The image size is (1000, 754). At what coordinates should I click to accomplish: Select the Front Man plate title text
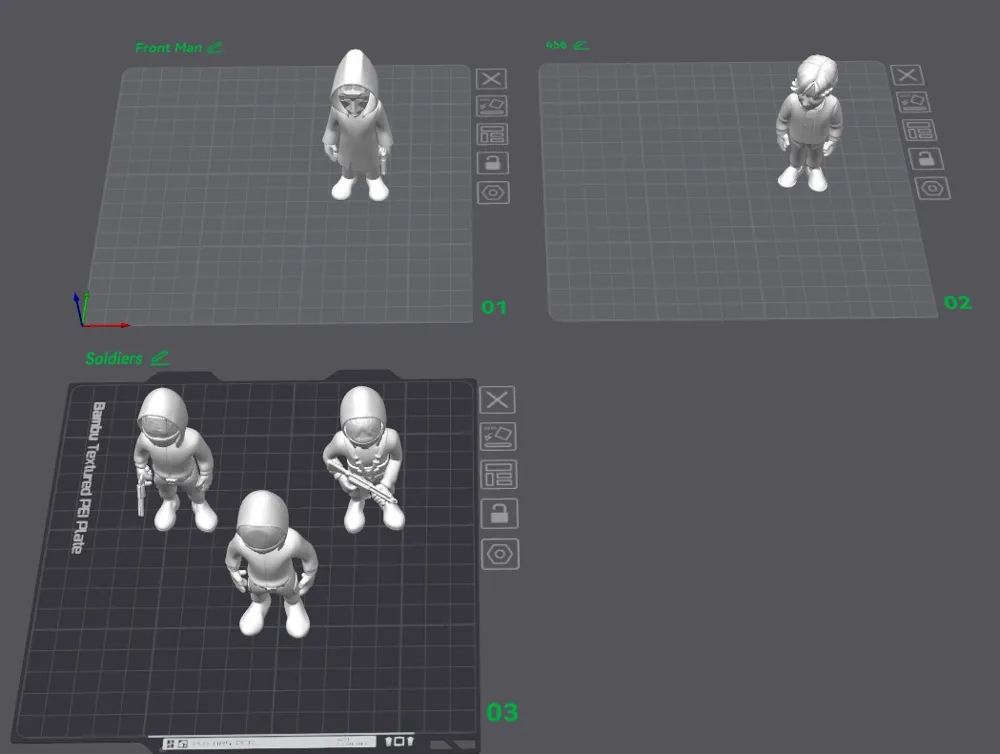pos(168,48)
